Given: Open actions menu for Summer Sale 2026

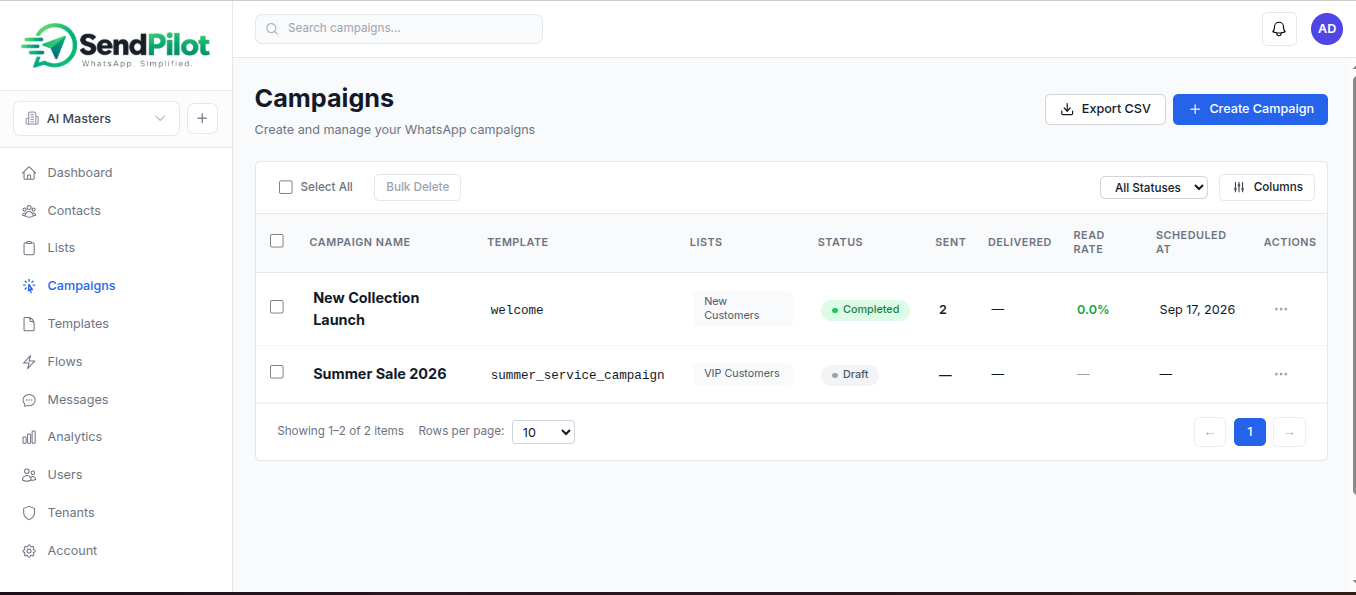Looking at the screenshot, I should (1281, 373).
